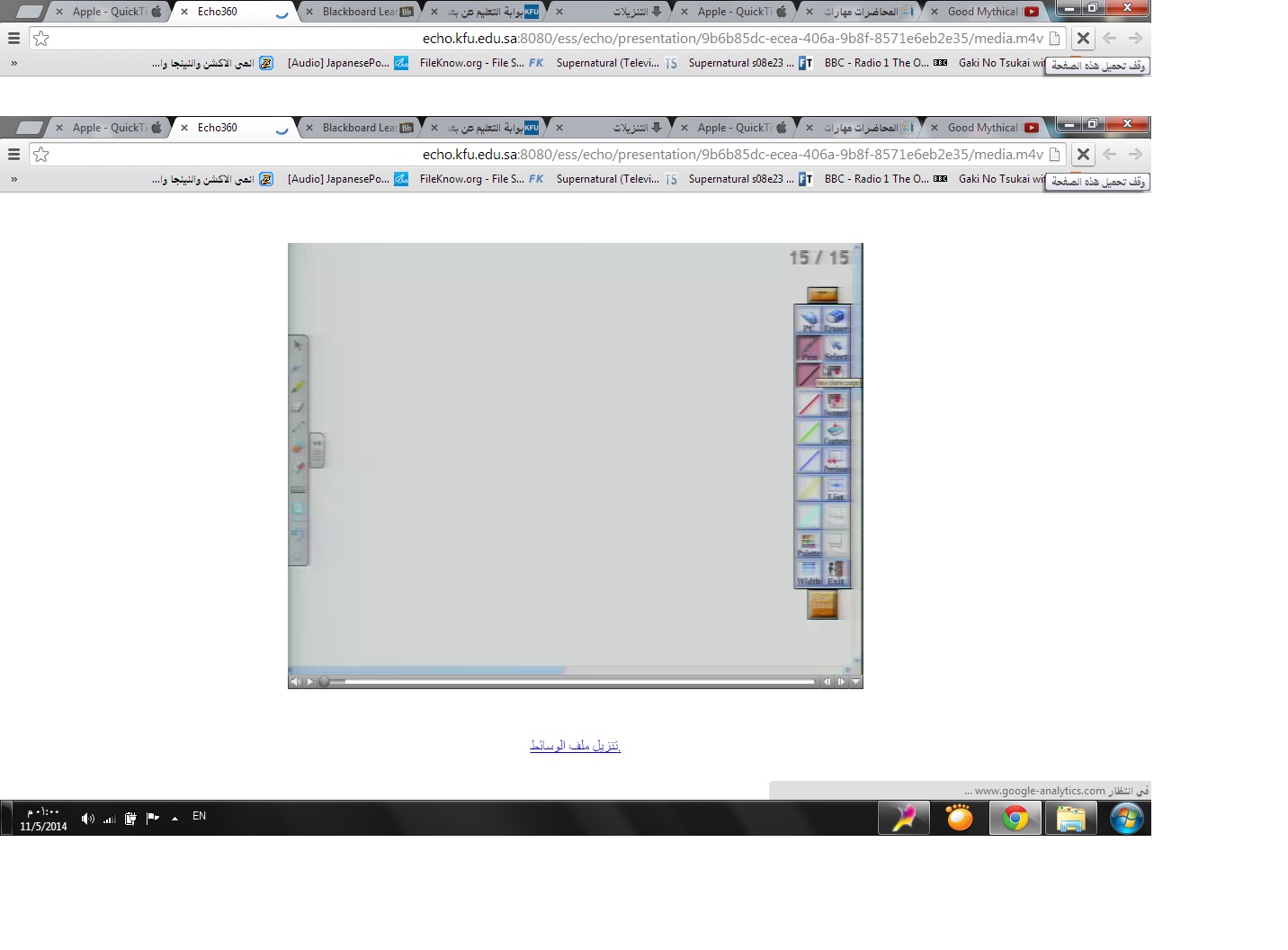Show hidden system tray icons arrow
Viewport: 1288px width, 950px height.
point(174,819)
